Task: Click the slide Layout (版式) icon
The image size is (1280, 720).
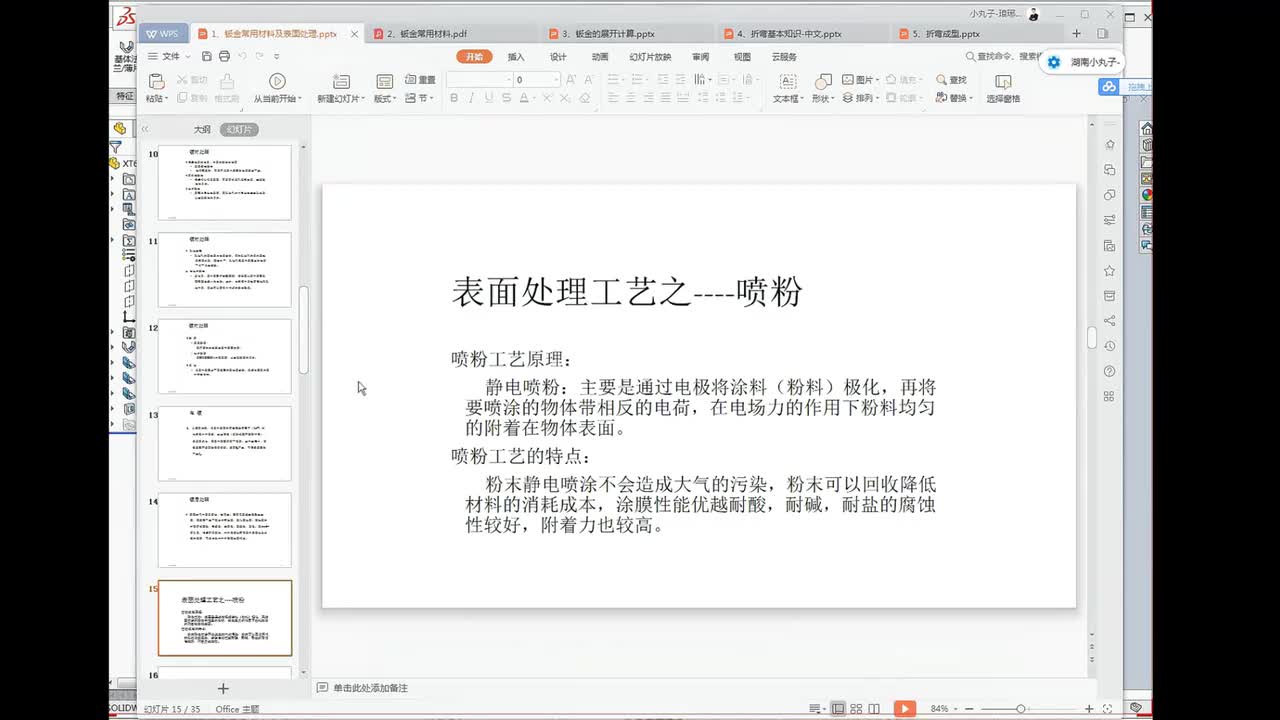Action: (x=385, y=81)
